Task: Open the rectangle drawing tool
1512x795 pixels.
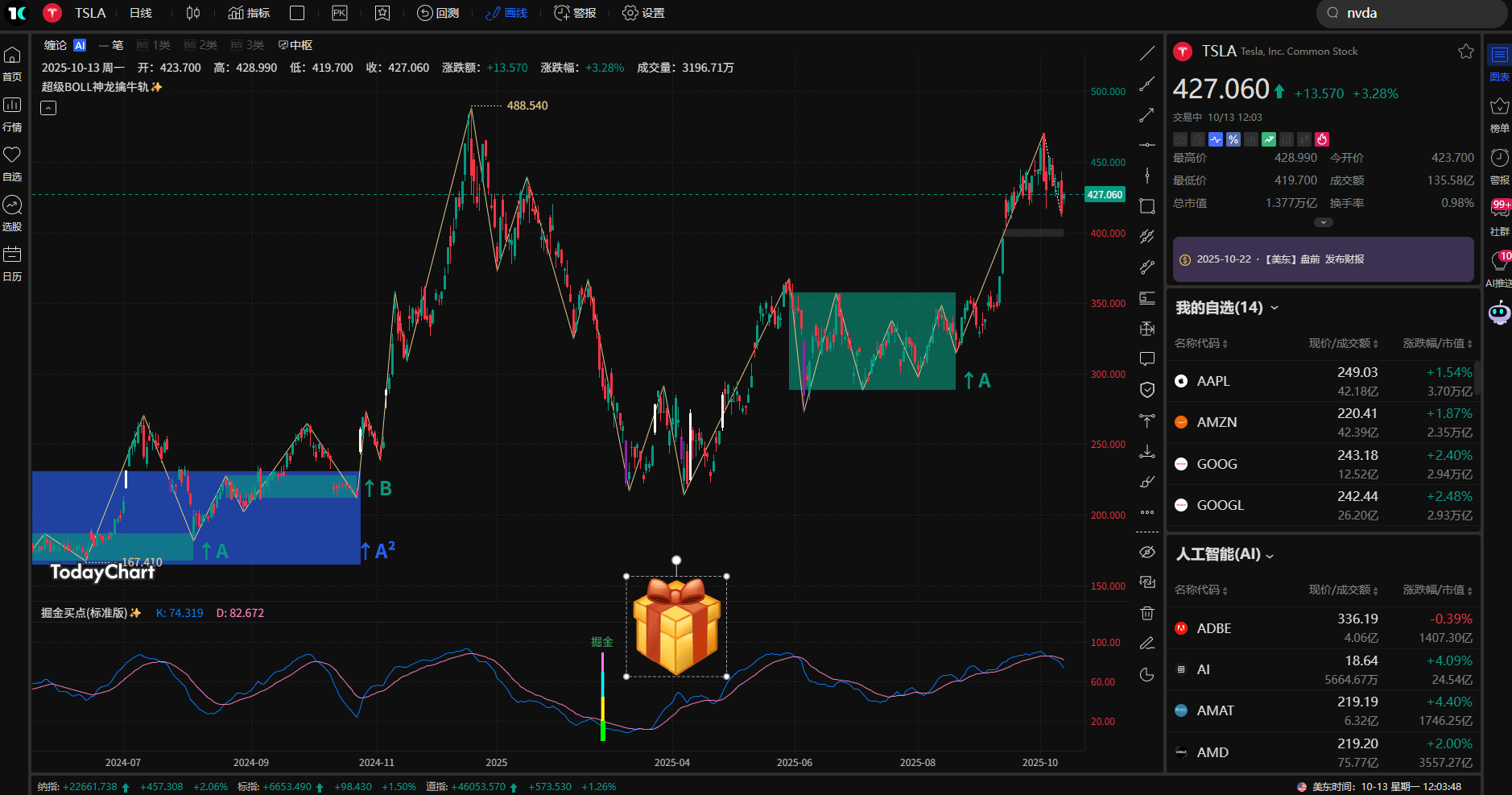Action: (1147, 206)
